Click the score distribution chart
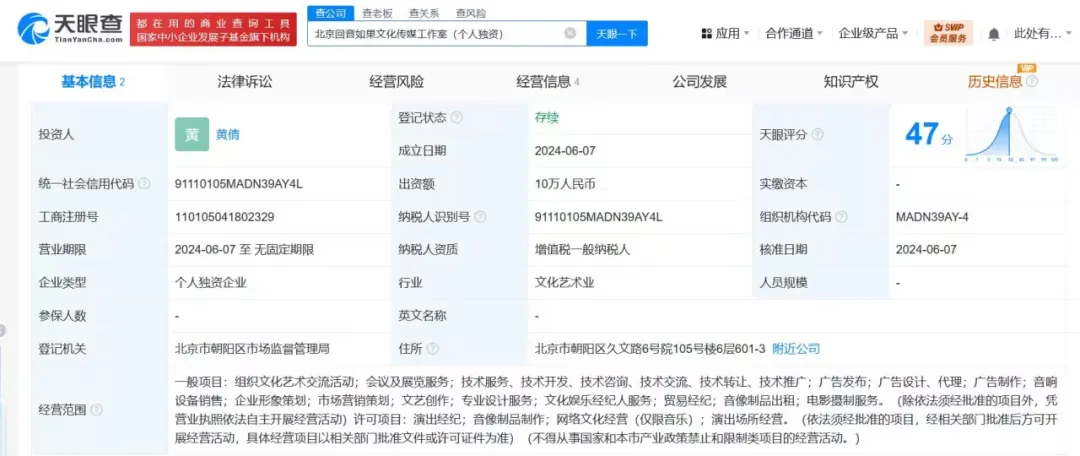Image resolution: width=1080 pixels, height=456 pixels. 1011,134
